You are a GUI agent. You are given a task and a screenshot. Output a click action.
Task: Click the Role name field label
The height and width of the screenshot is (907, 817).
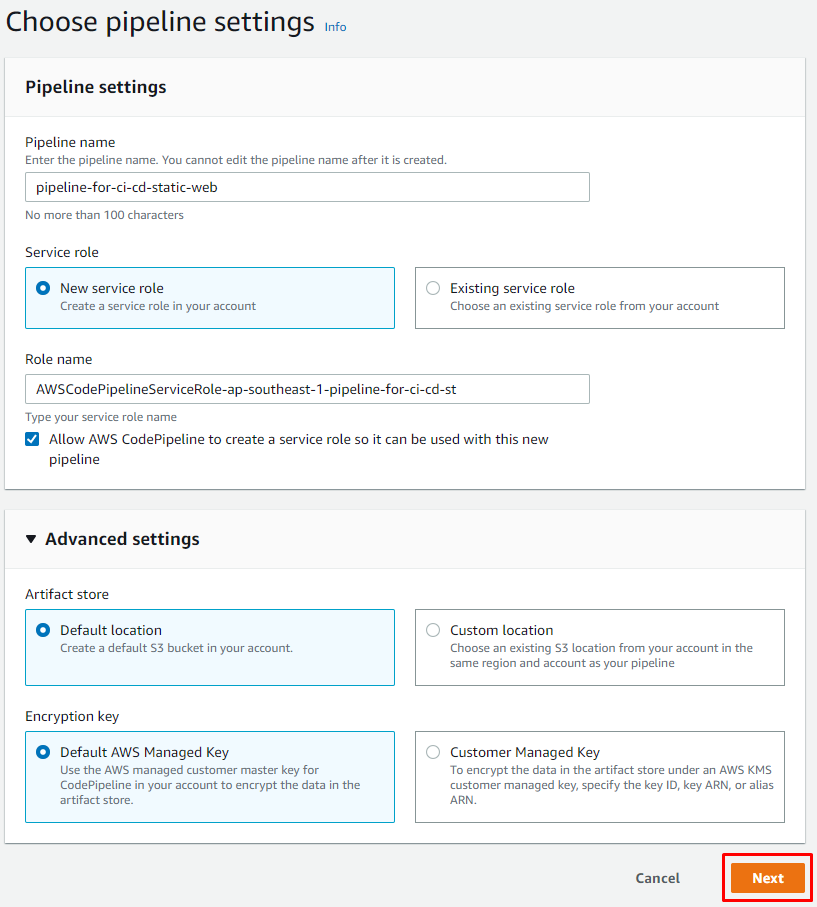click(x=58, y=359)
